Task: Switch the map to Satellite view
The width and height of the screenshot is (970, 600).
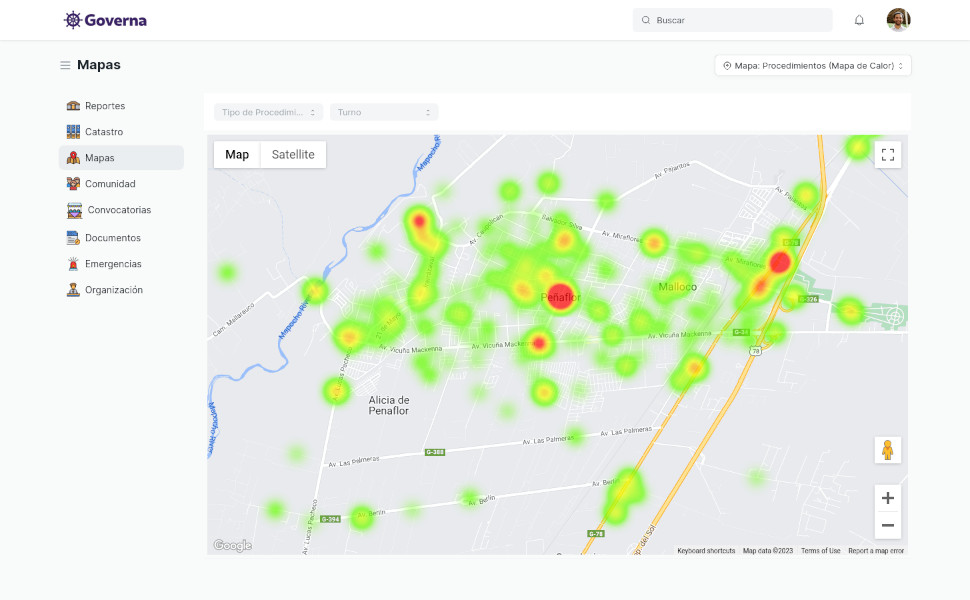Action: click(x=293, y=155)
